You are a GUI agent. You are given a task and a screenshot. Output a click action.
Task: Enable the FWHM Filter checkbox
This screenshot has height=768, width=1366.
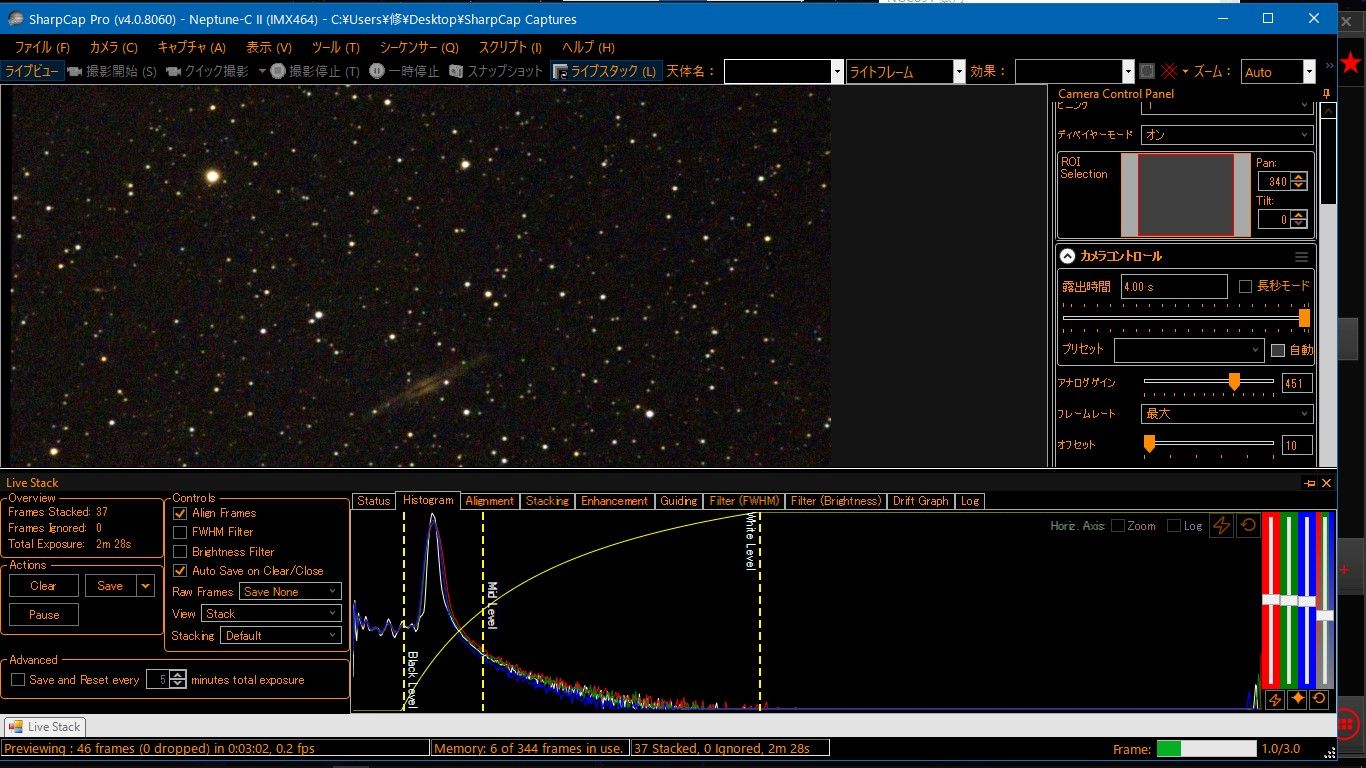(x=181, y=532)
